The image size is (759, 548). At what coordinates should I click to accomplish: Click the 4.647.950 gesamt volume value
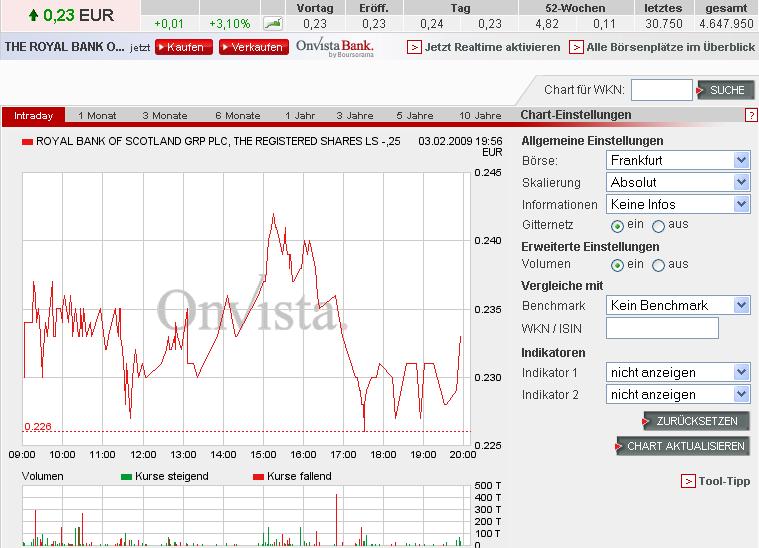726,24
